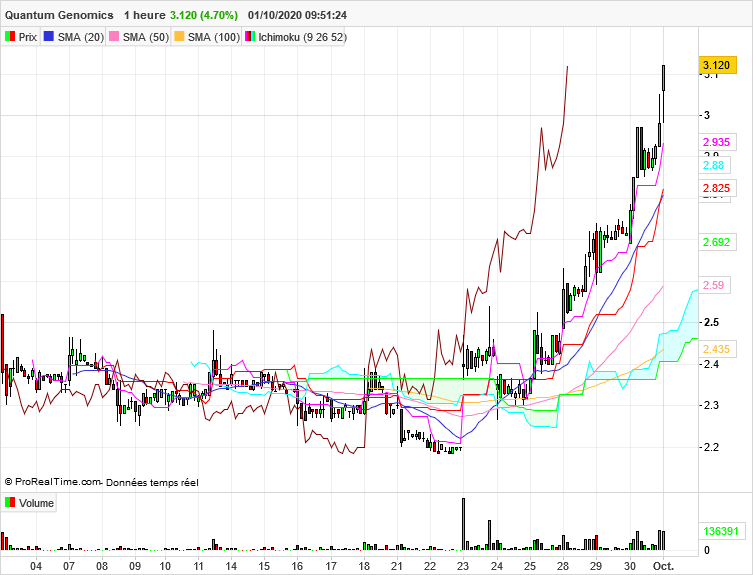The height and width of the screenshot is (575, 753).
Task: Select the SMA (50) legend label
Action: click(146, 37)
